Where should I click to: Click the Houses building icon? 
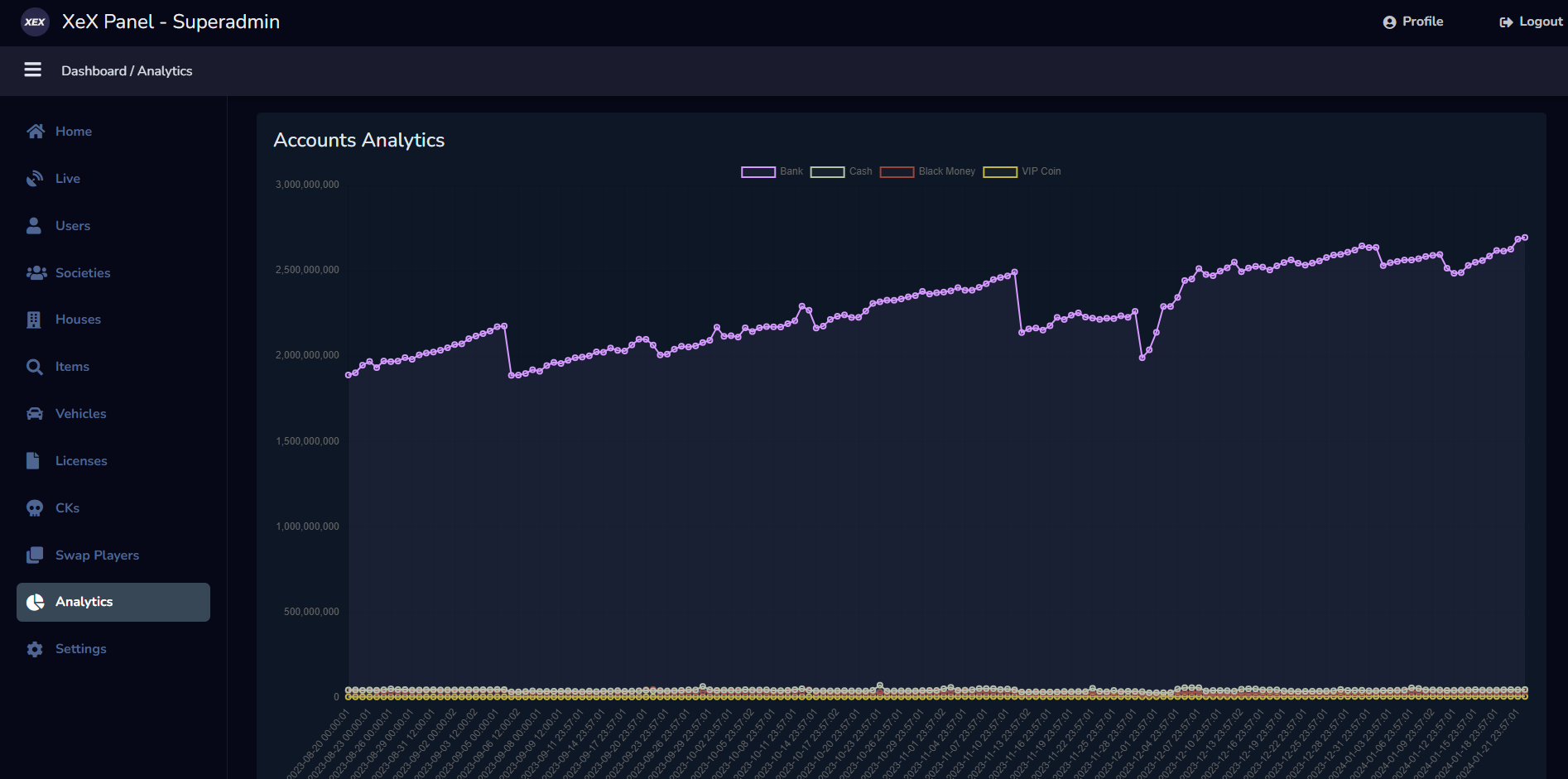click(x=34, y=320)
